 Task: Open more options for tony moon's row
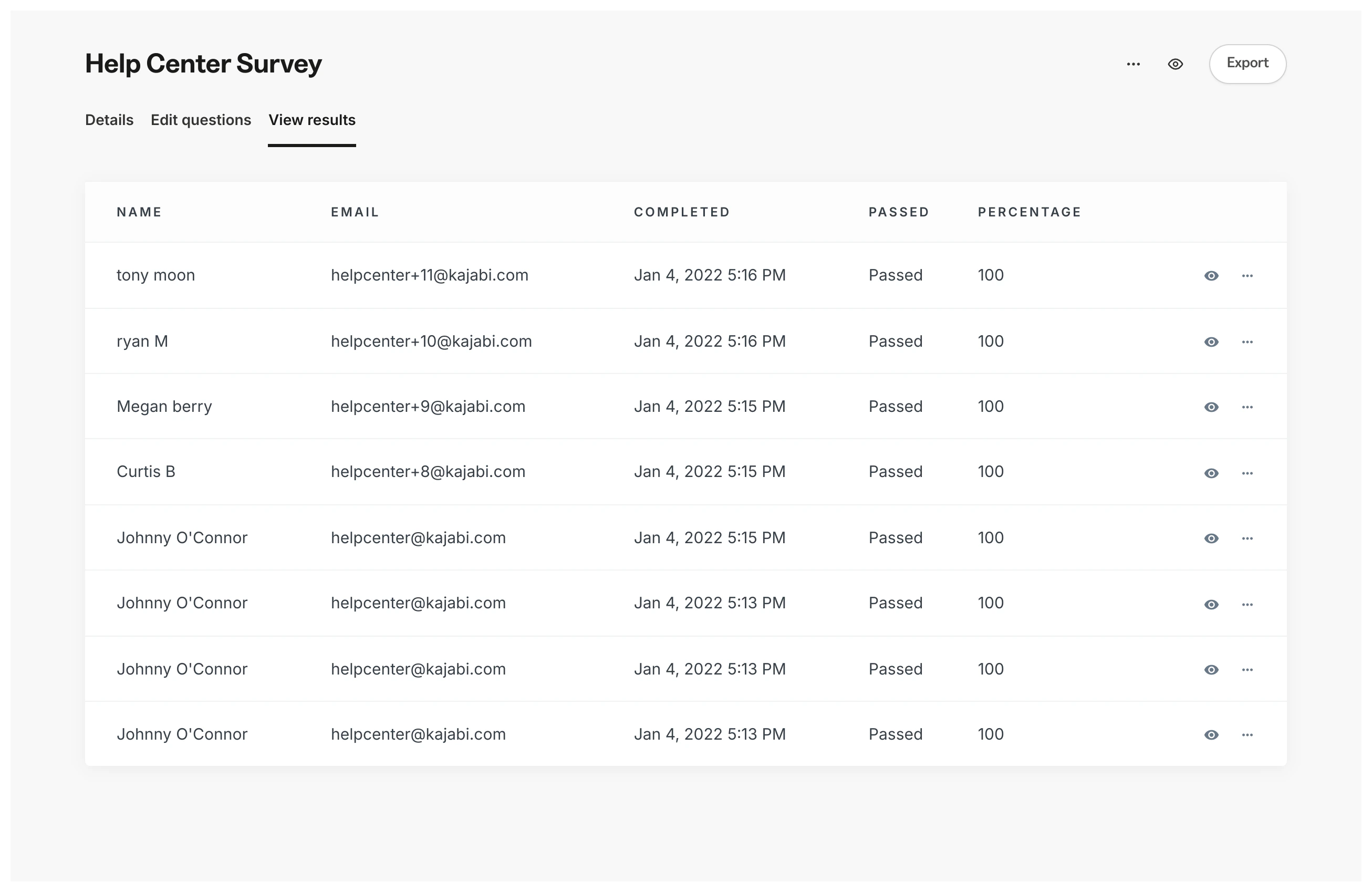coord(1248,276)
